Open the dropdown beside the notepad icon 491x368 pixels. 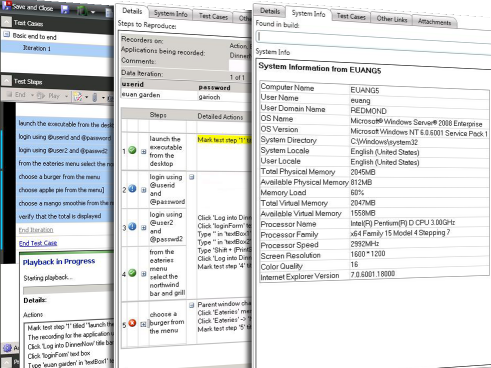tap(86, 97)
